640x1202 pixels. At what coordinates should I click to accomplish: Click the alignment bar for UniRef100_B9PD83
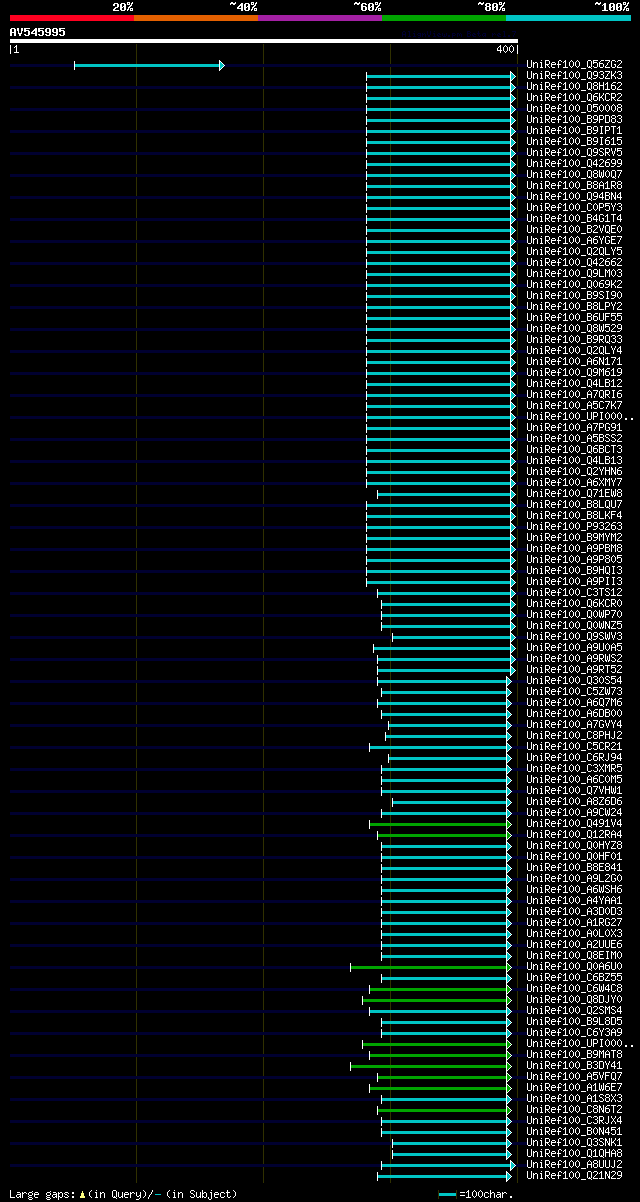click(x=441, y=120)
